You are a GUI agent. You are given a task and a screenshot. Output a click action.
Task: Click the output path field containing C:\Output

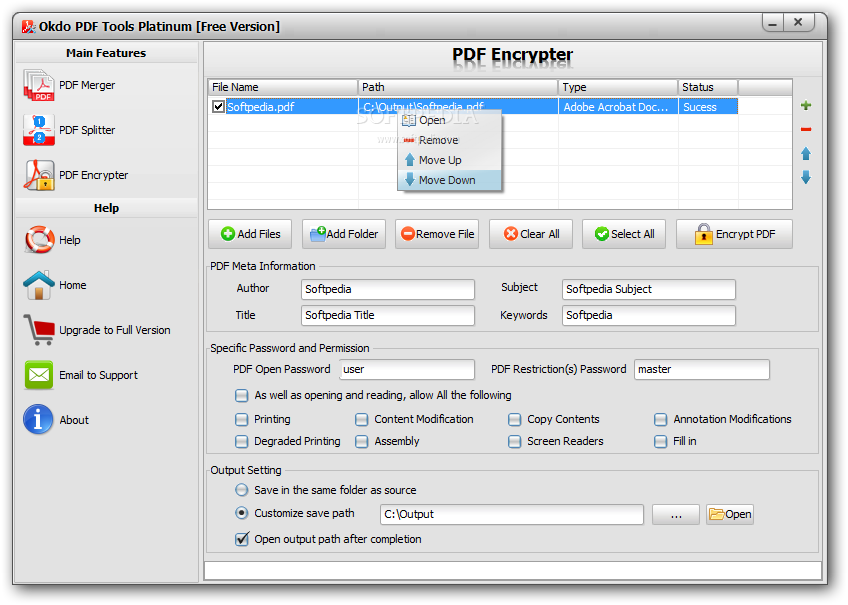click(512, 515)
